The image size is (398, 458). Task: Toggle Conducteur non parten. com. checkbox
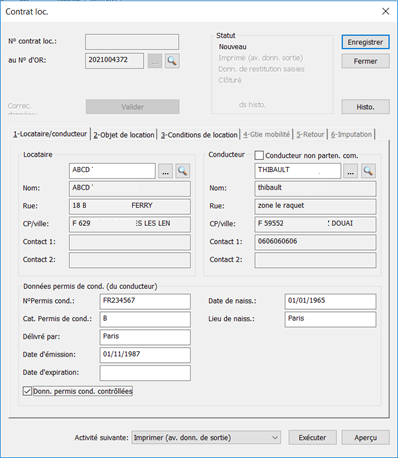coord(259,155)
